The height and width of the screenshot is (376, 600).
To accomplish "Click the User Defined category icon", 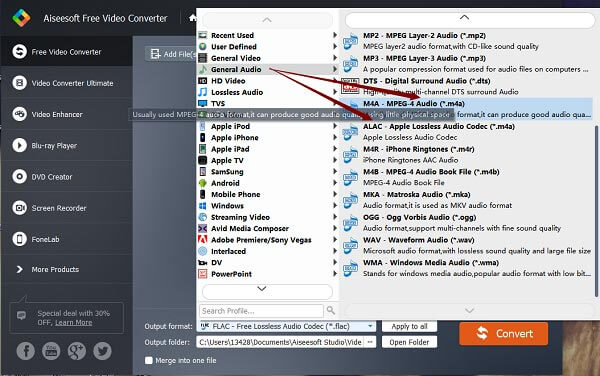I will [203, 47].
